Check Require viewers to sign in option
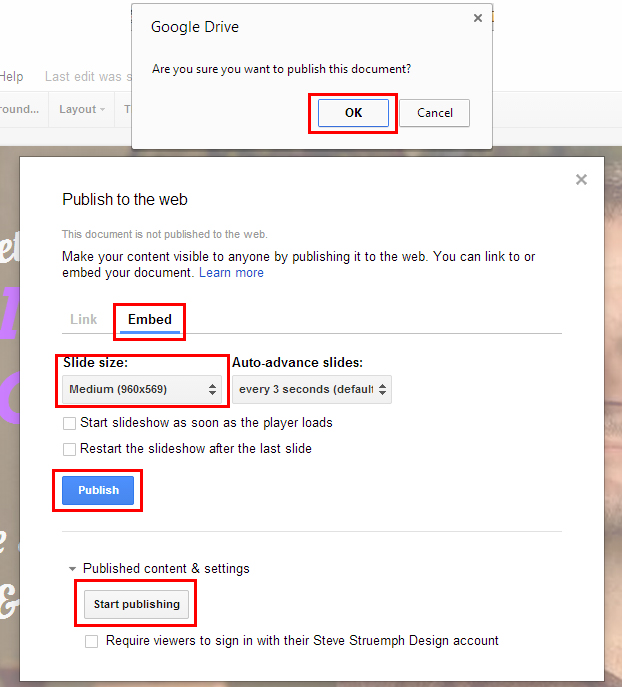Screen dimensions: 622x687 click(x=92, y=641)
